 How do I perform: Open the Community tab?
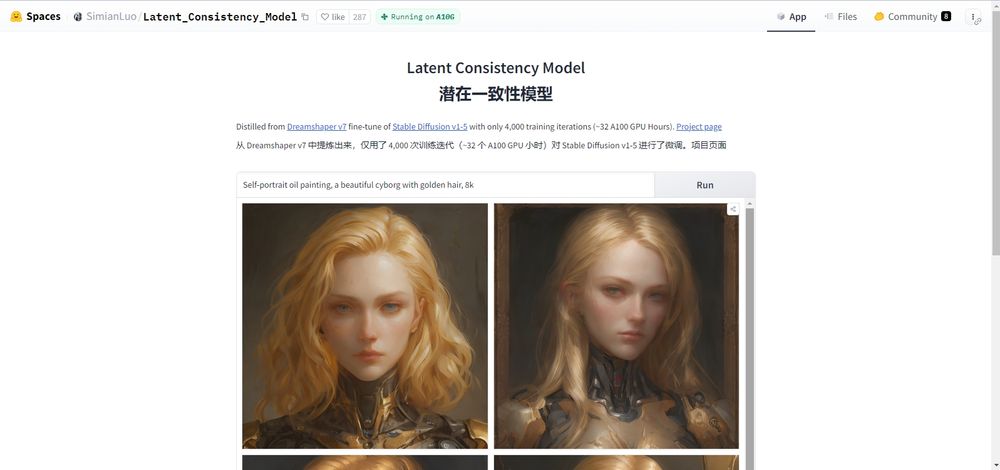912,17
